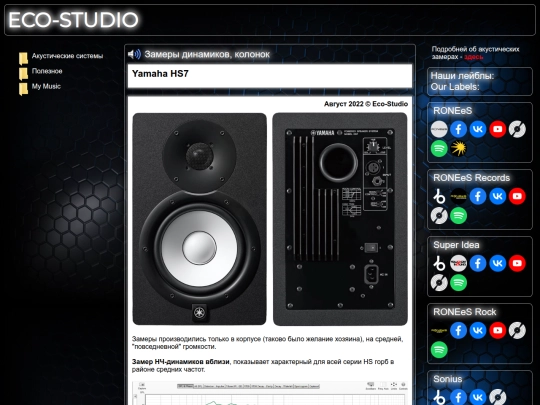
Task: Click the RONEeS Records label heading
Action: coord(471,178)
